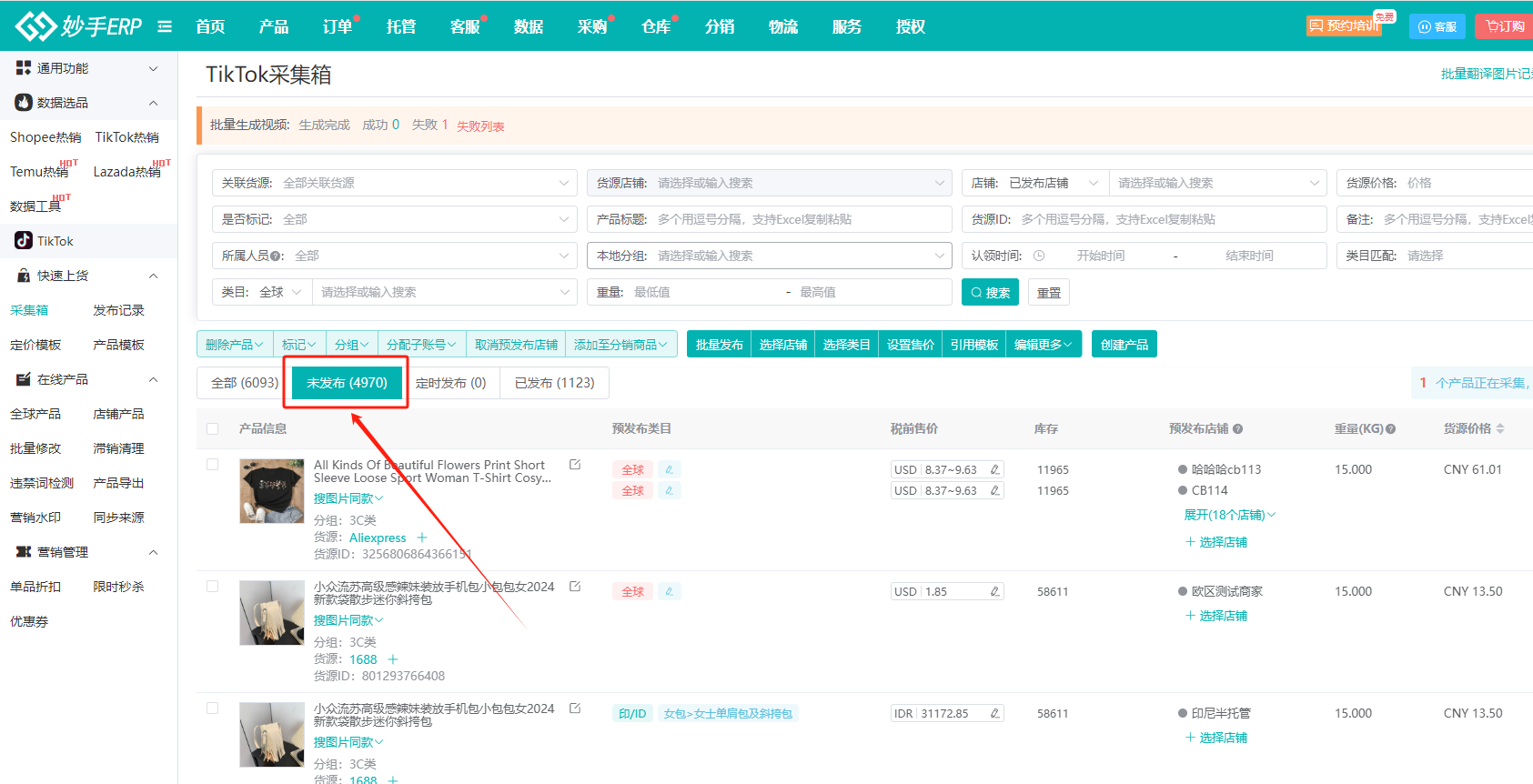The height and width of the screenshot is (784, 1533).
Task: Collapse the 数据选品 sidebar section
Action: [x=153, y=103]
